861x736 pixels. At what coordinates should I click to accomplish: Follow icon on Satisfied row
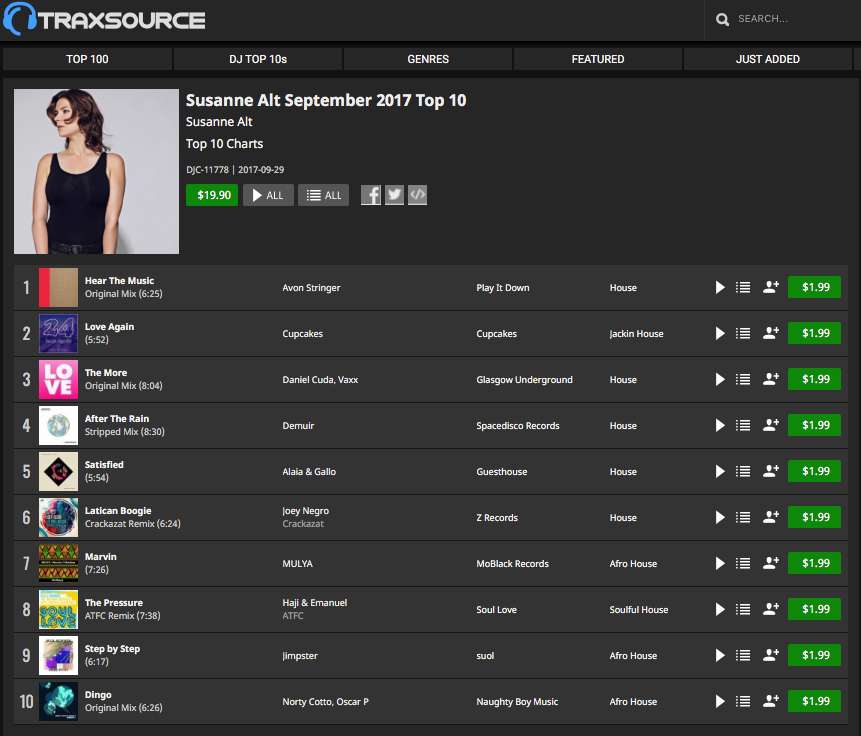pos(771,471)
